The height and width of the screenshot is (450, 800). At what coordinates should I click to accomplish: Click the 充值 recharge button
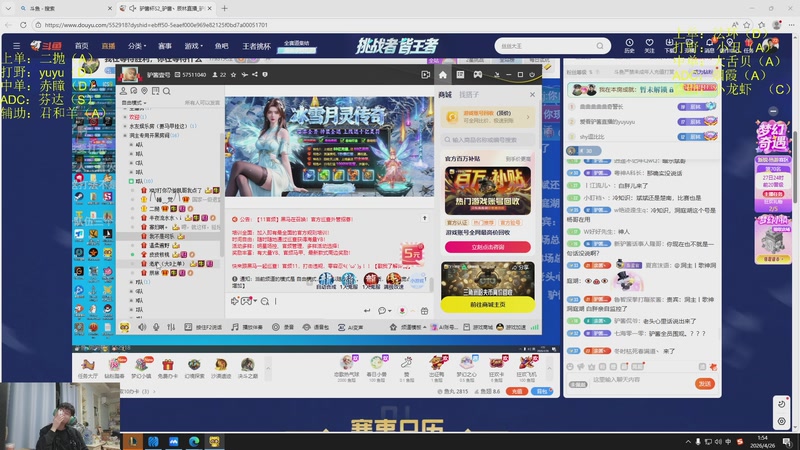tap(517, 391)
